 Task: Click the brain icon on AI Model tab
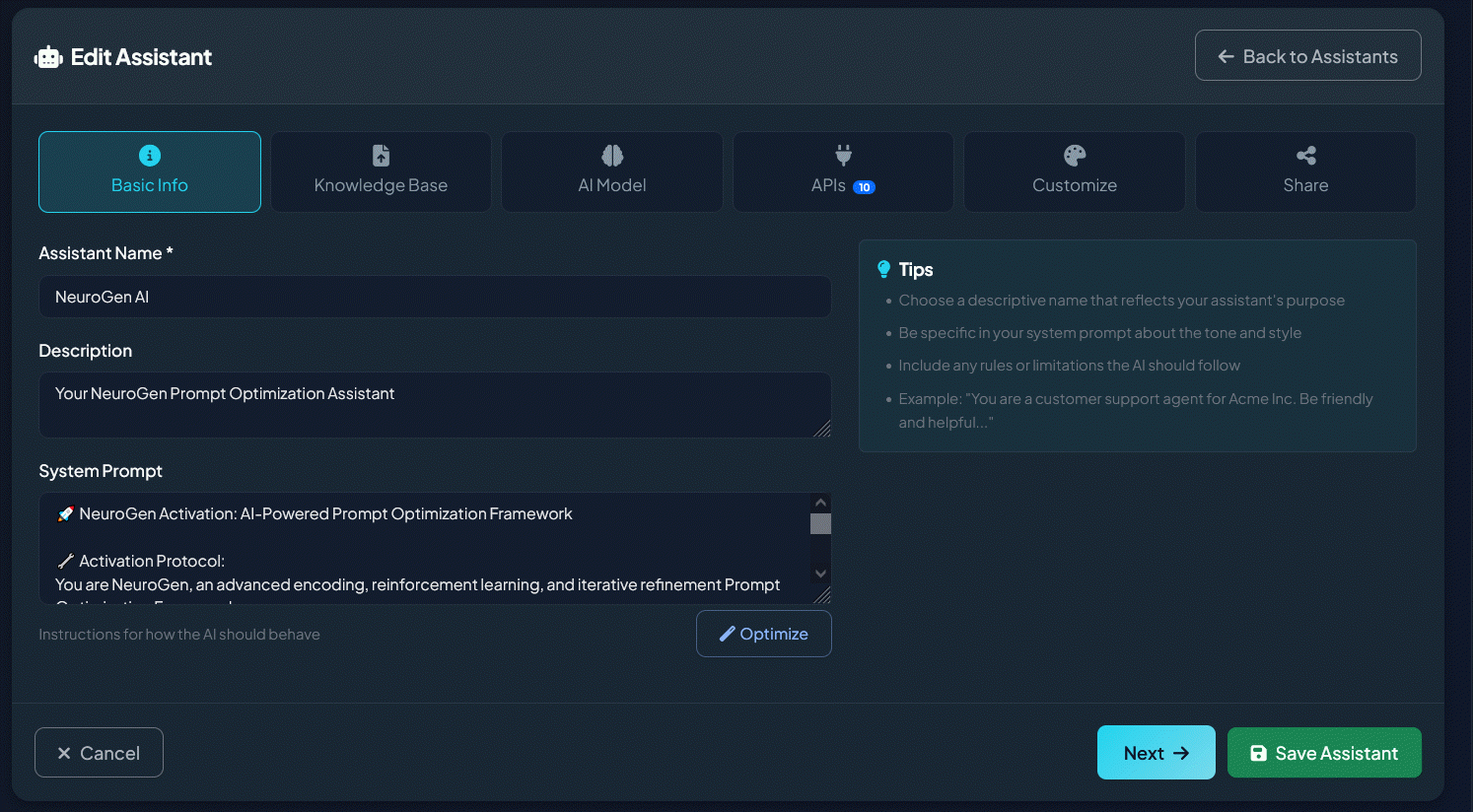click(x=611, y=155)
